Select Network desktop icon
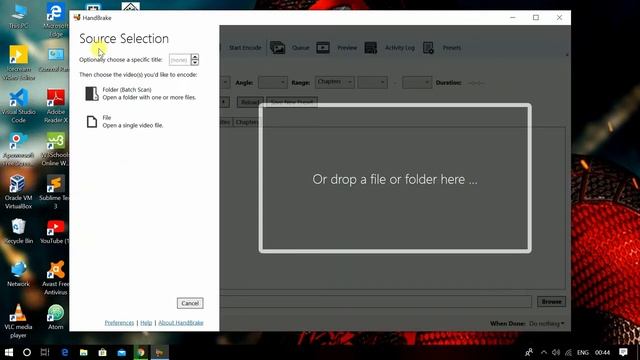The image size is (640, 360). pos(18,274)
